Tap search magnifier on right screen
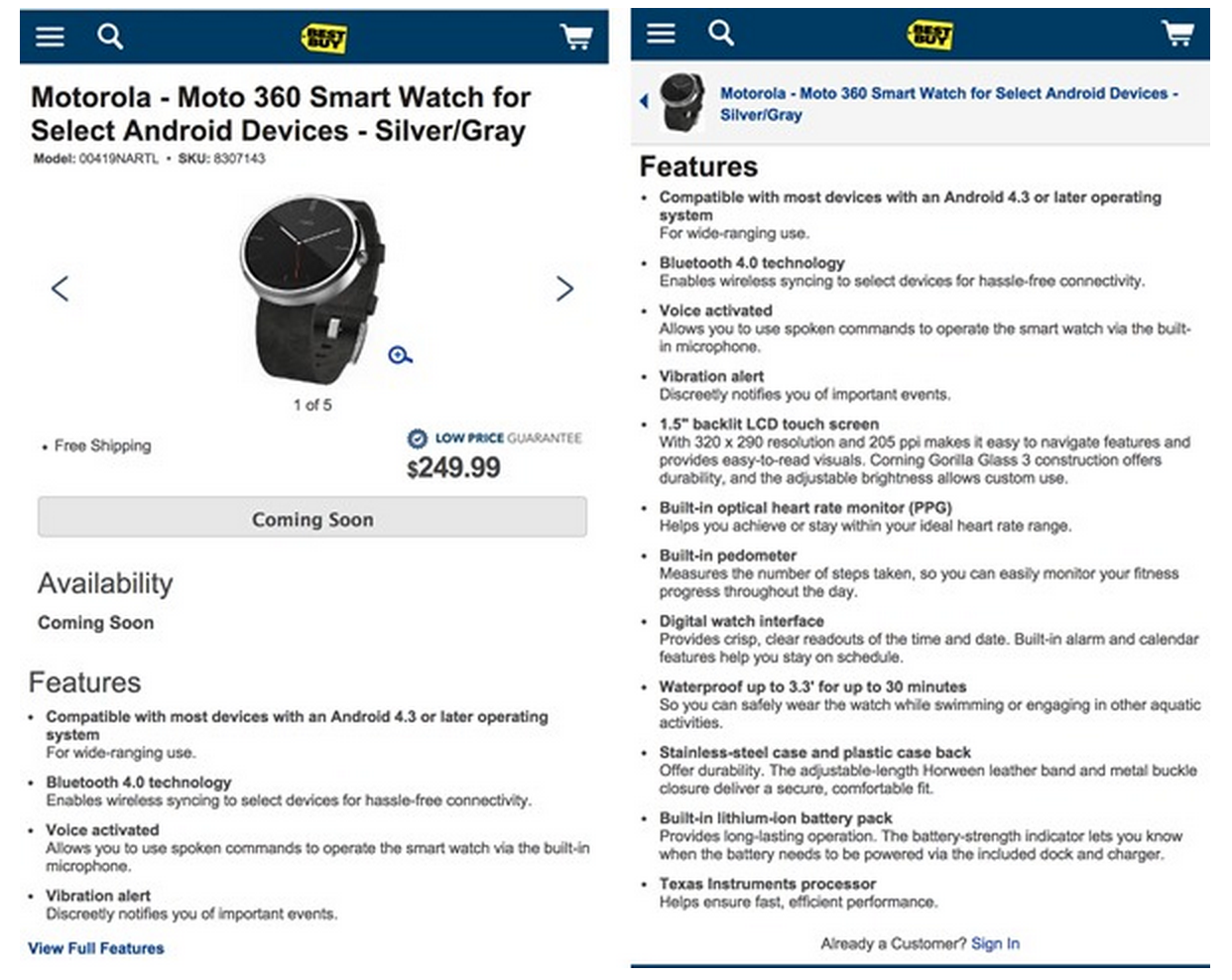 (x=721, y=34)
